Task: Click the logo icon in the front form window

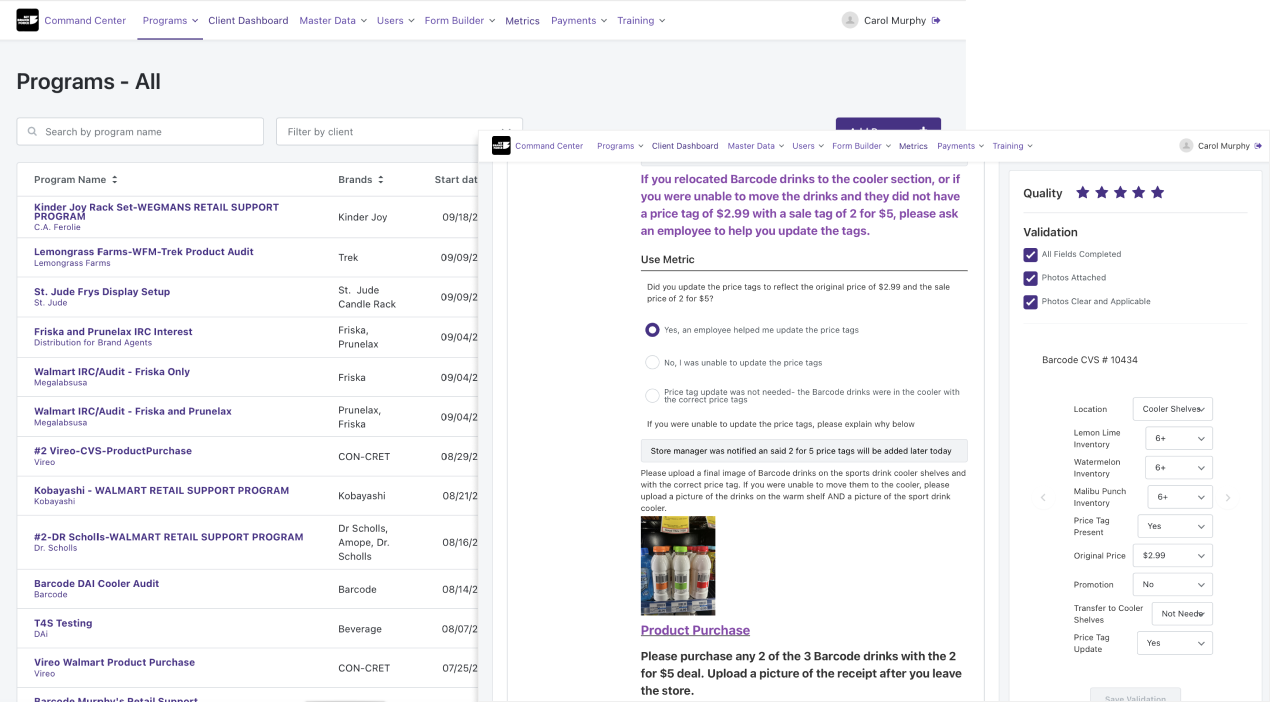Action: point(501,146)
